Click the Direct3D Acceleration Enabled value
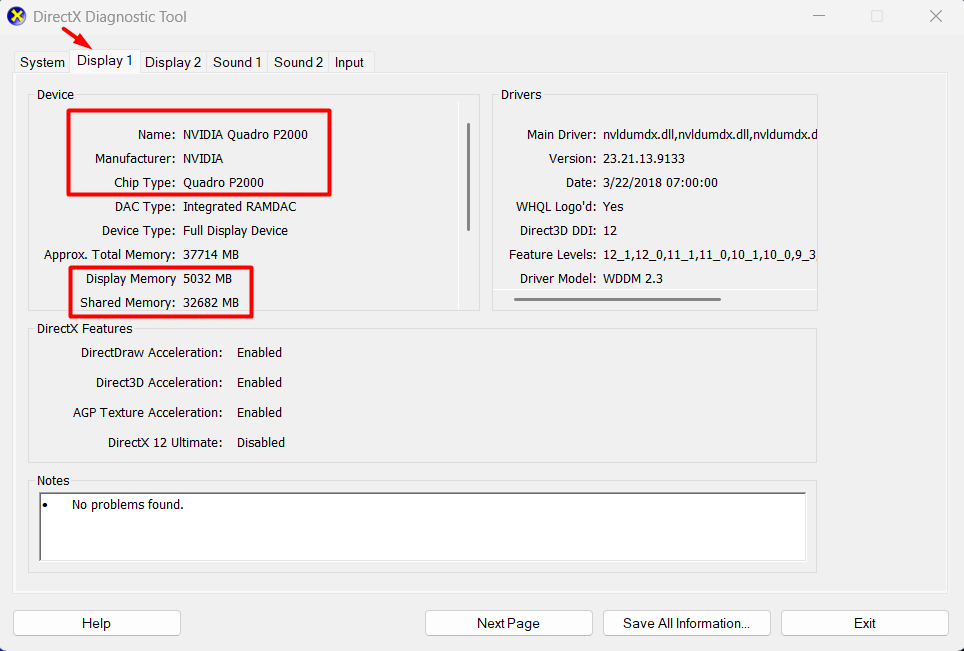Screen dimensions: 964x651 click(x=259, y=382)
